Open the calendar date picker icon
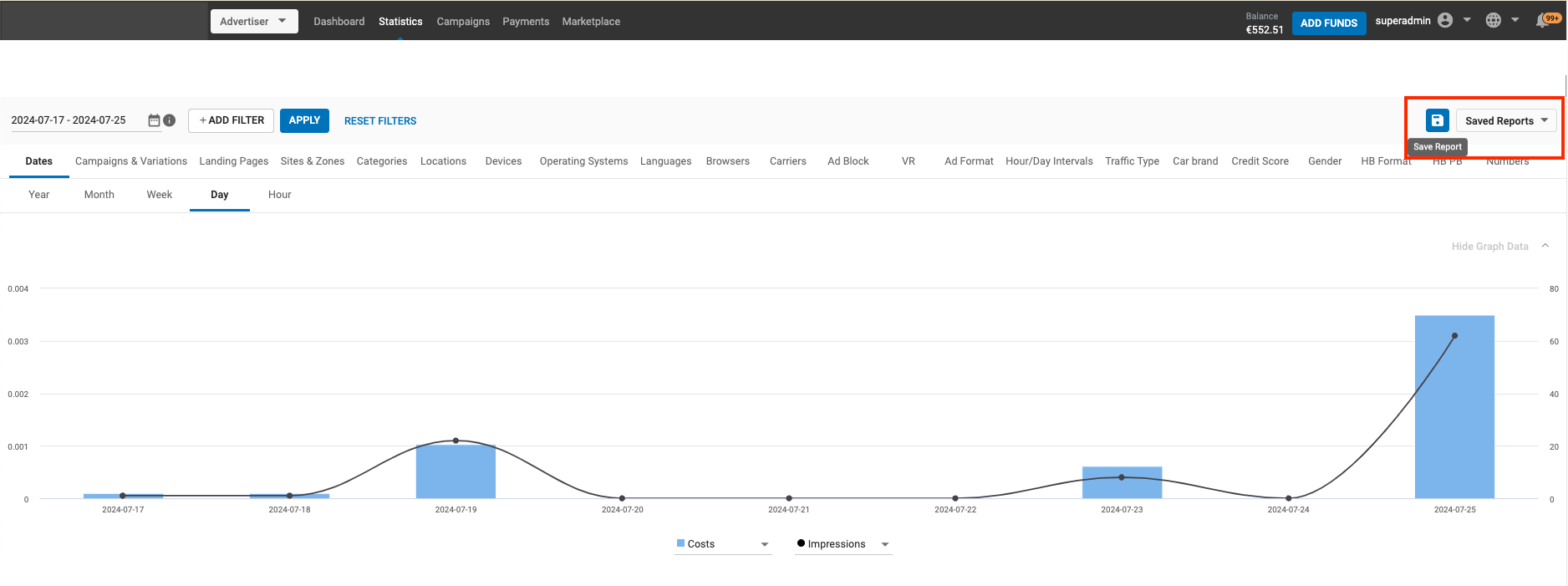 [154, 120]
